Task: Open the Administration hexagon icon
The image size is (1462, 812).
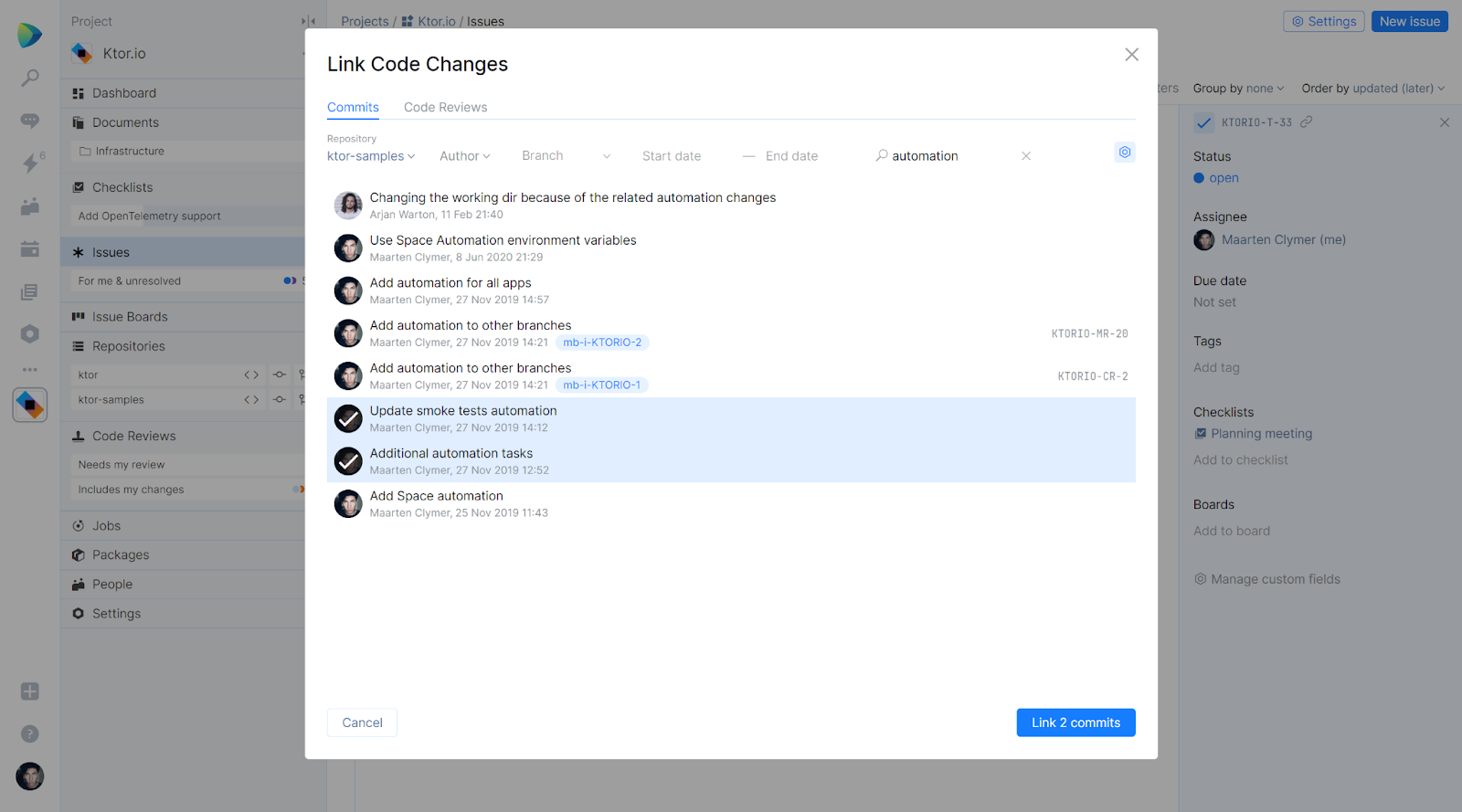Action: pos(30,334)
